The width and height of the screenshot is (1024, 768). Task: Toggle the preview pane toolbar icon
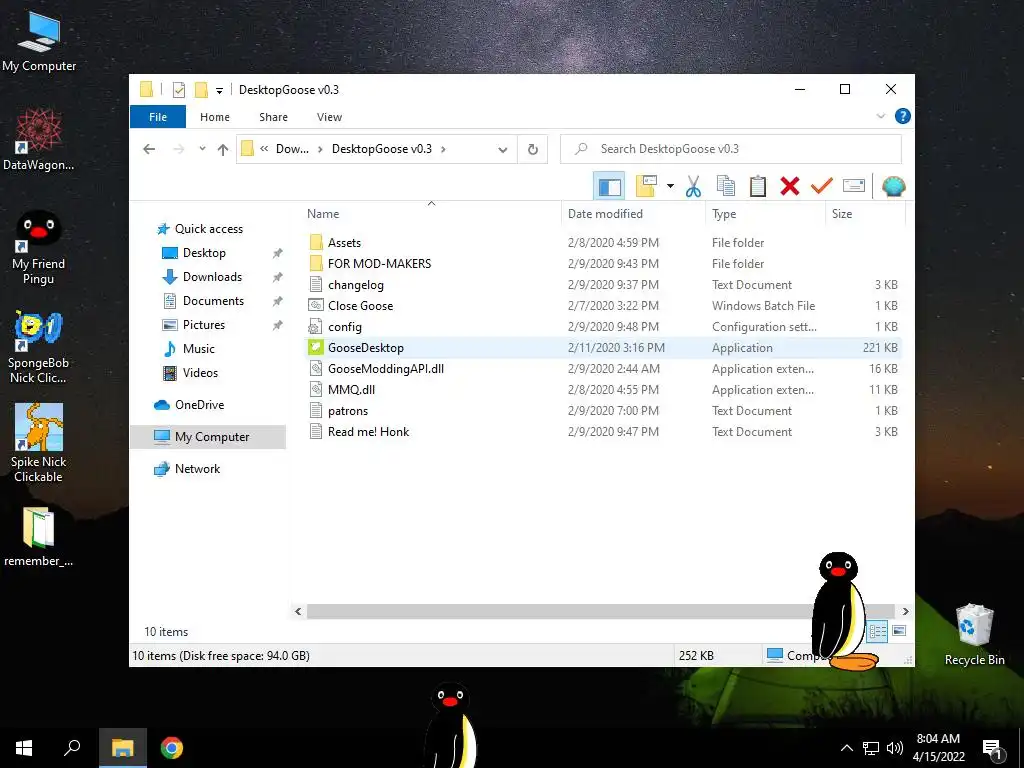pyautogui.click(x=609, y=187)
